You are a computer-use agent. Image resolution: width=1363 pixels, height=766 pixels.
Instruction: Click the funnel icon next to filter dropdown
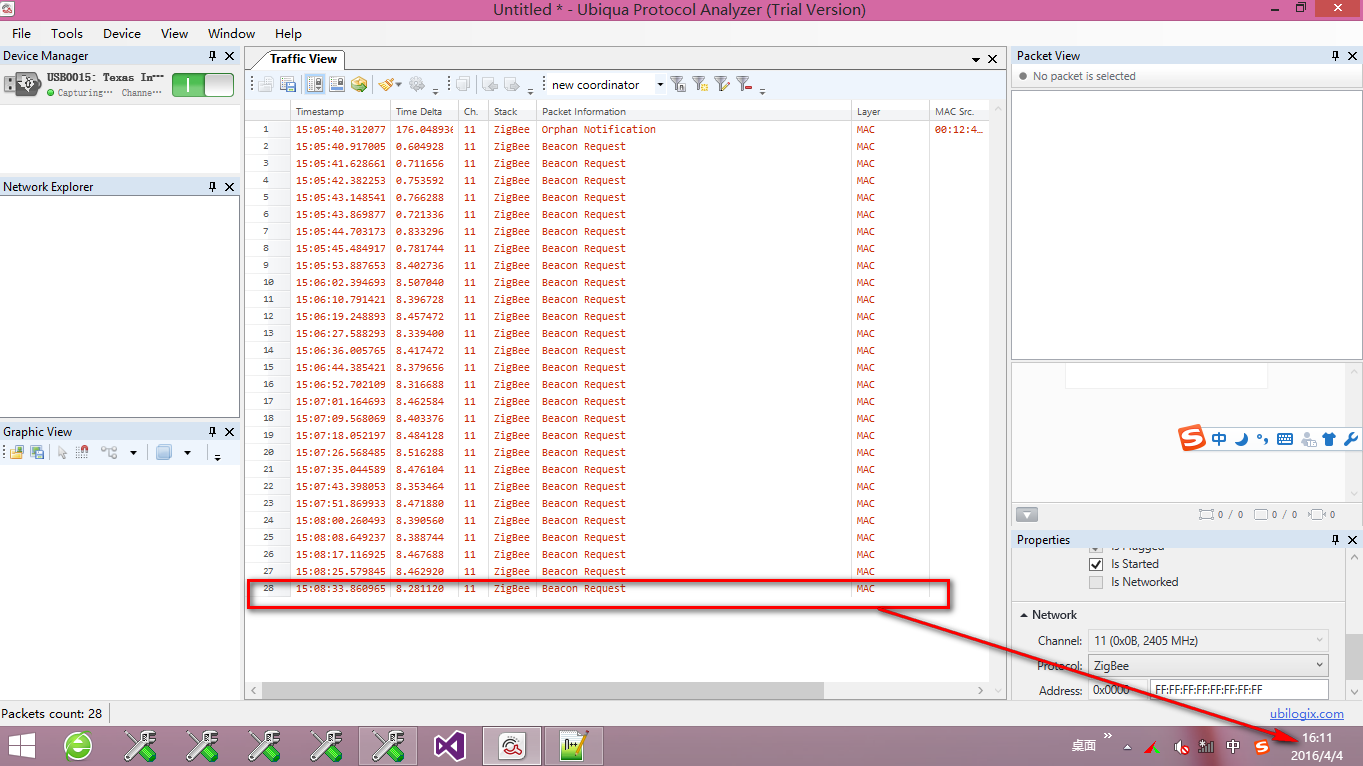coord(678,85)
